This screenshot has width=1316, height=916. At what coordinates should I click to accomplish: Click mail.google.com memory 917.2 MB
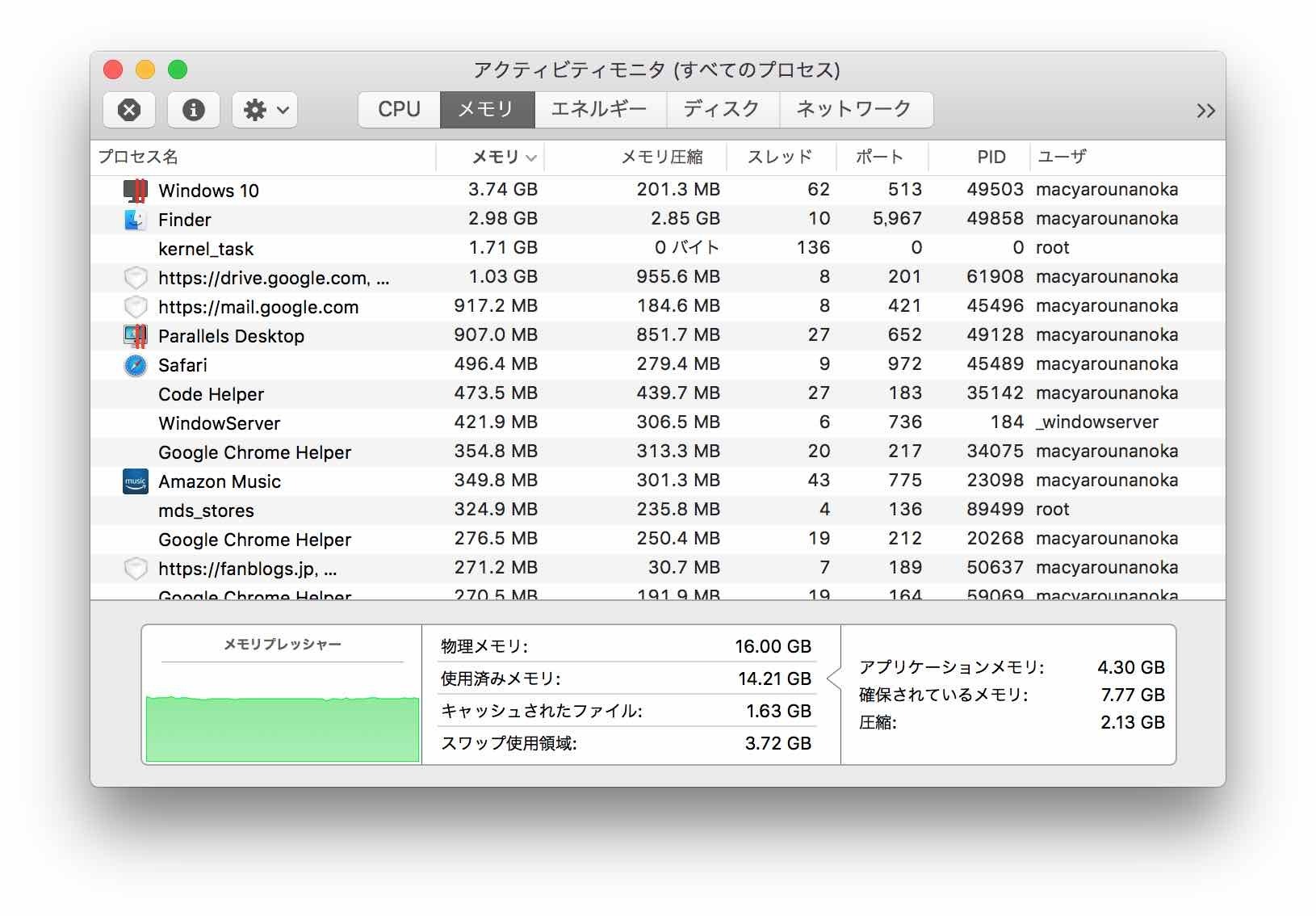tap(496, 306)
